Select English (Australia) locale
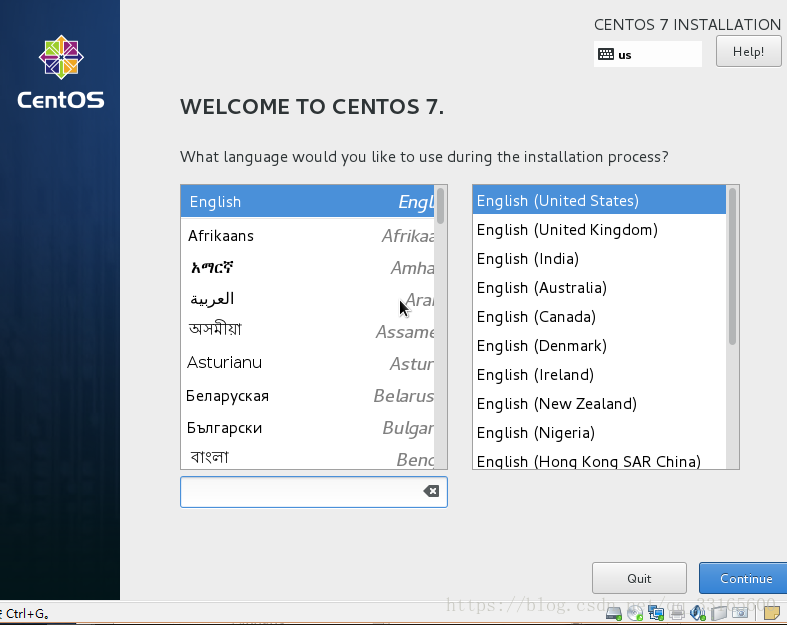Image resolution: width=787 pixels, height=625 pixels. (599, 288)
